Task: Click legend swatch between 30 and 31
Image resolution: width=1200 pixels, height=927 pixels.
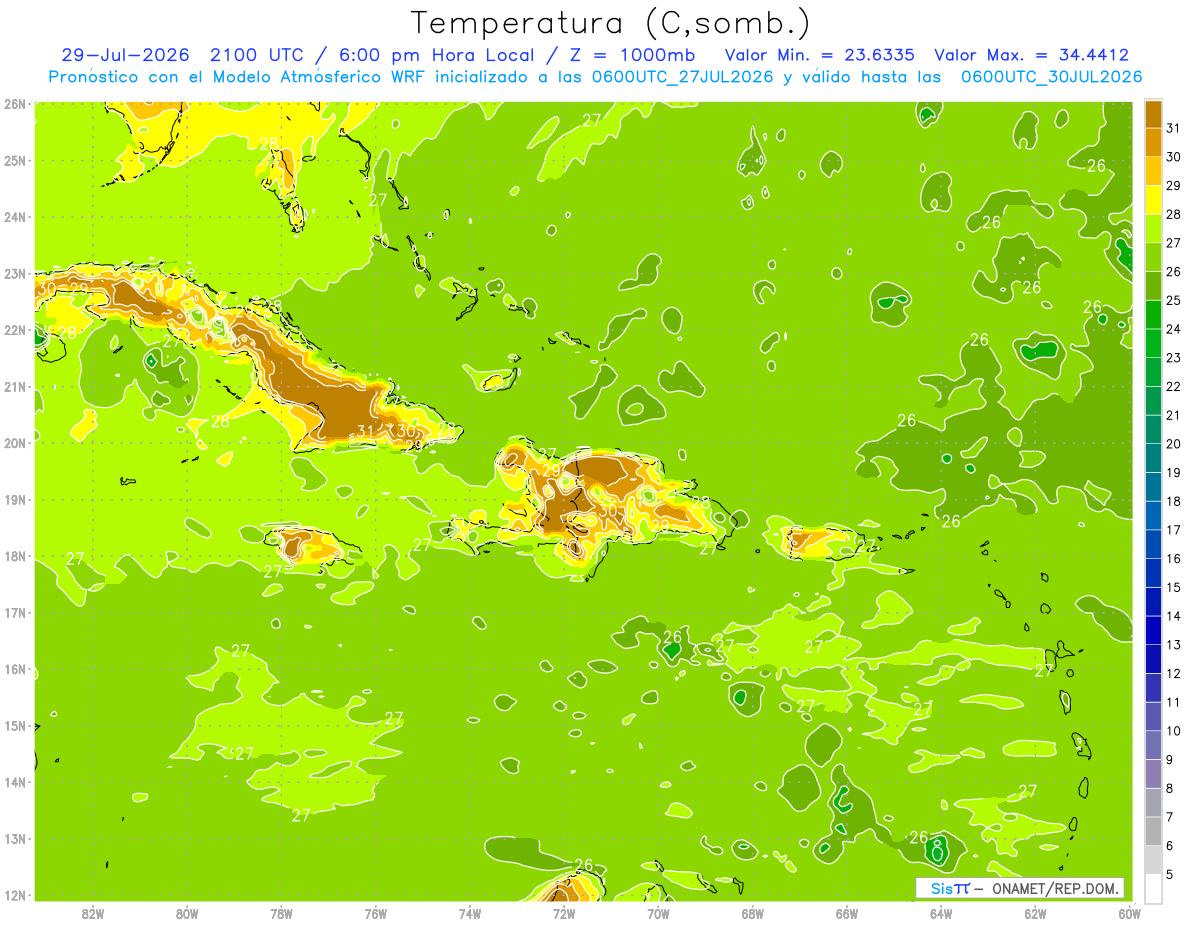Action: pyautogui.click(x=1154, y=143)
